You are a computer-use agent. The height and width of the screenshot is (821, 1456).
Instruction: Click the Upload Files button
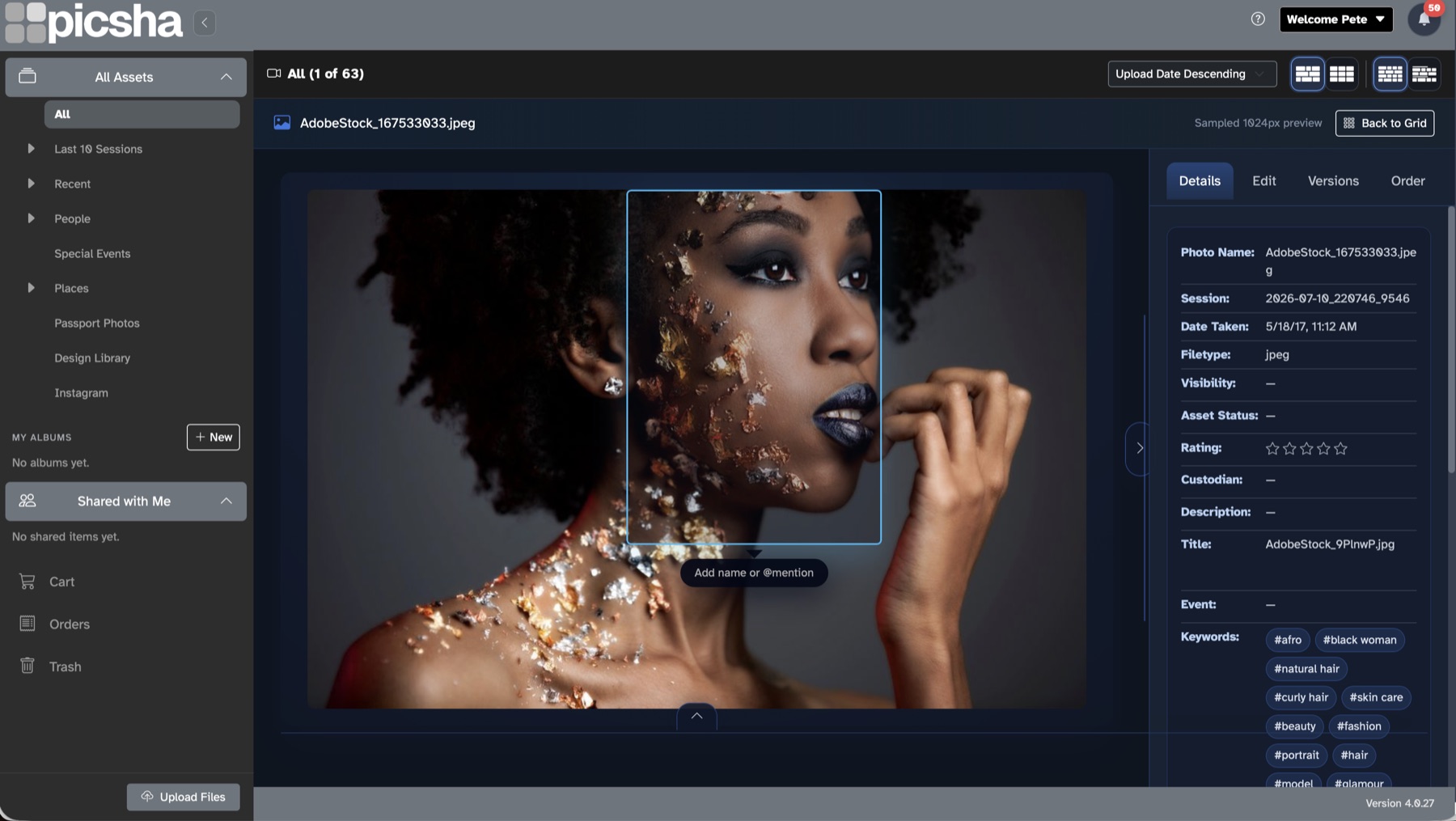click(x=184, y=797)
